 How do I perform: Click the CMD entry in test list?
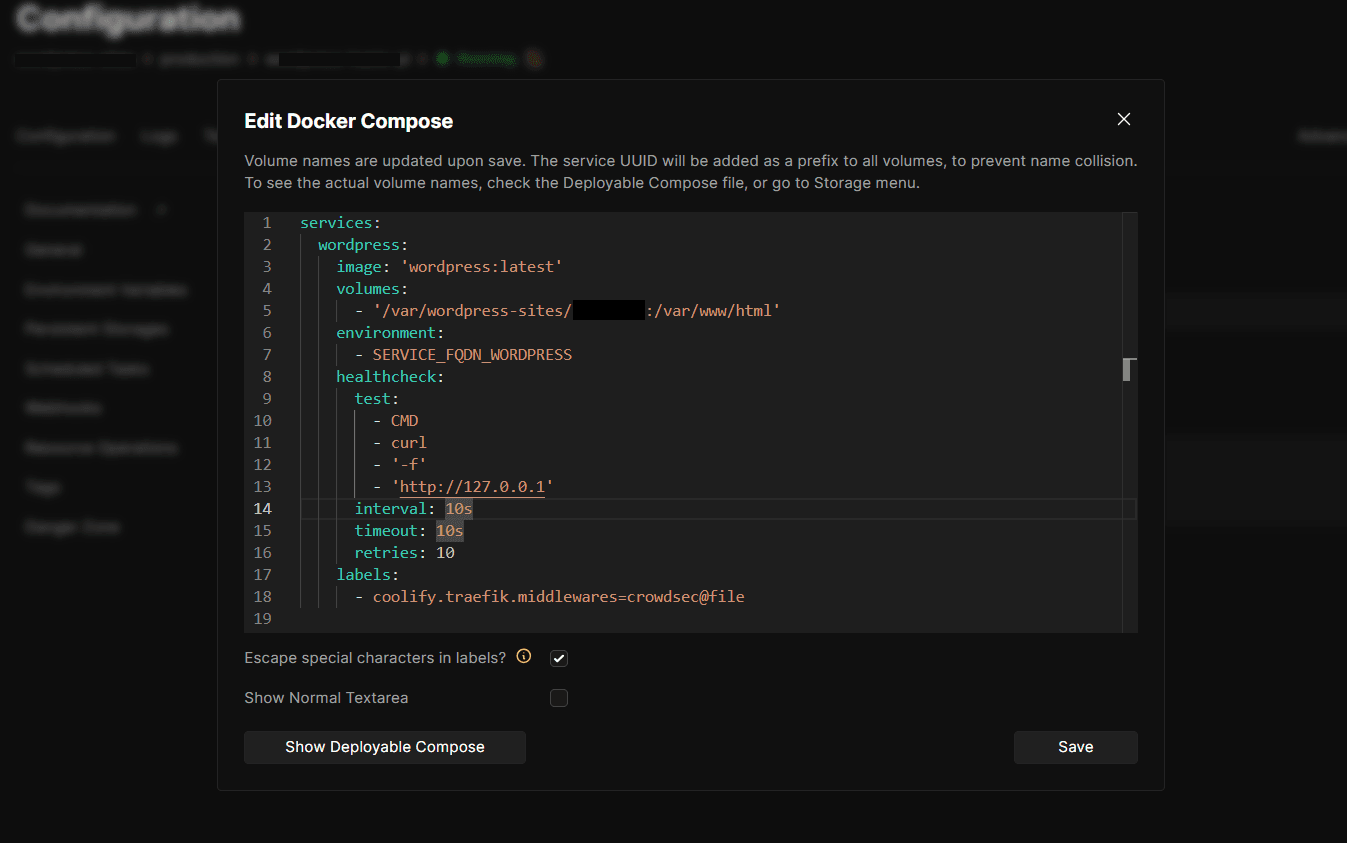coord(404,421)
